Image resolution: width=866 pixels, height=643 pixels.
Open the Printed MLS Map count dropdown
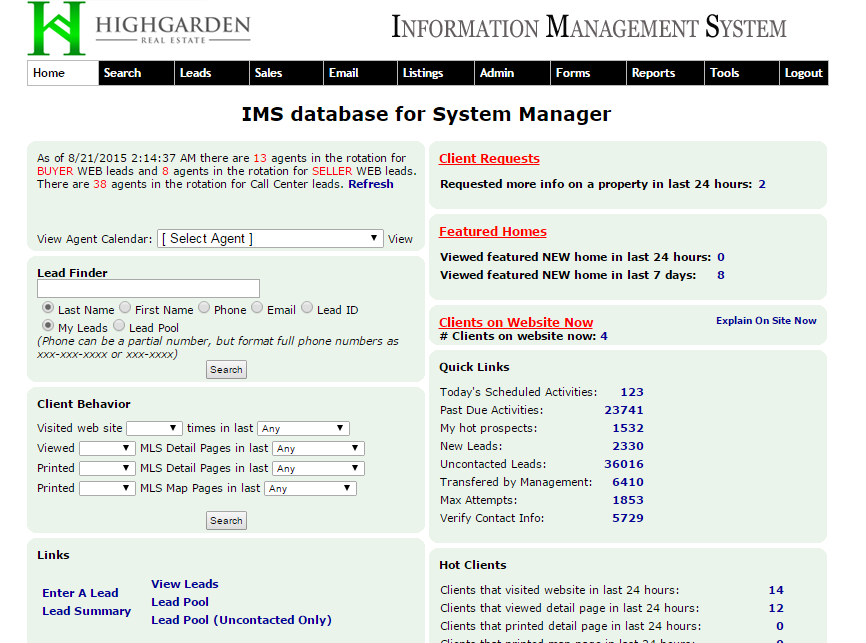[x=107, y=488]
